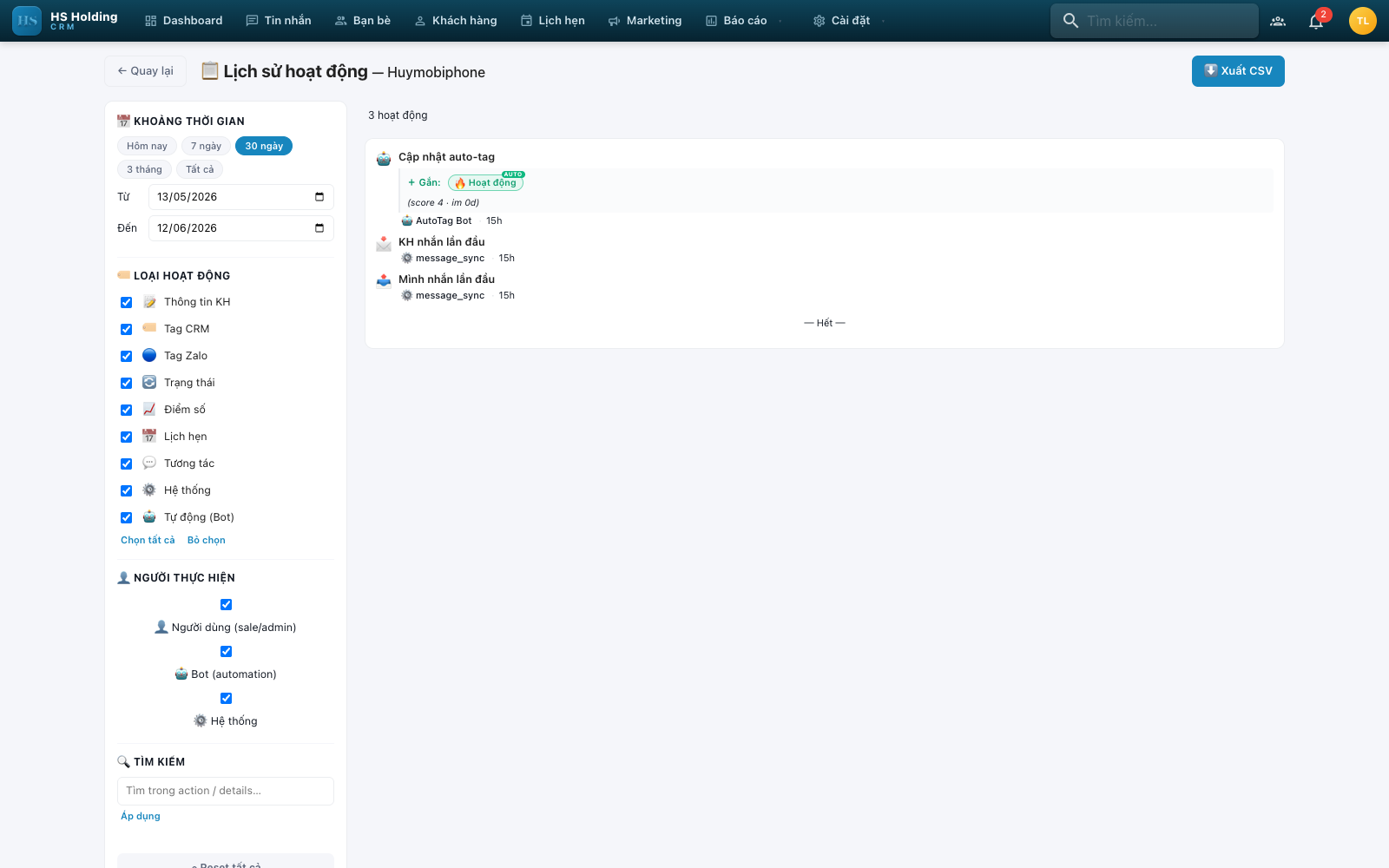Disable the Tương tác checkbox
Screen dimensions: 1389x868
tap(126, 464)
